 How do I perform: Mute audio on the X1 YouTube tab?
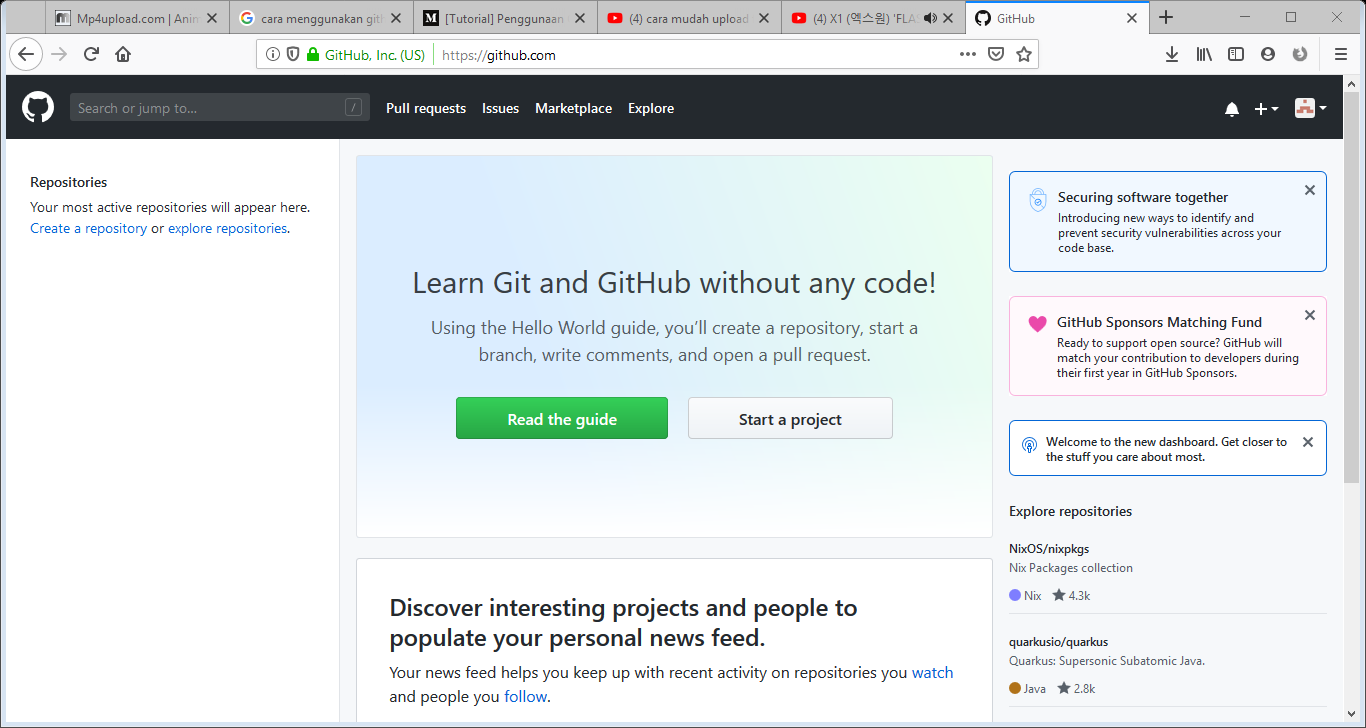[x=931, y=16]
